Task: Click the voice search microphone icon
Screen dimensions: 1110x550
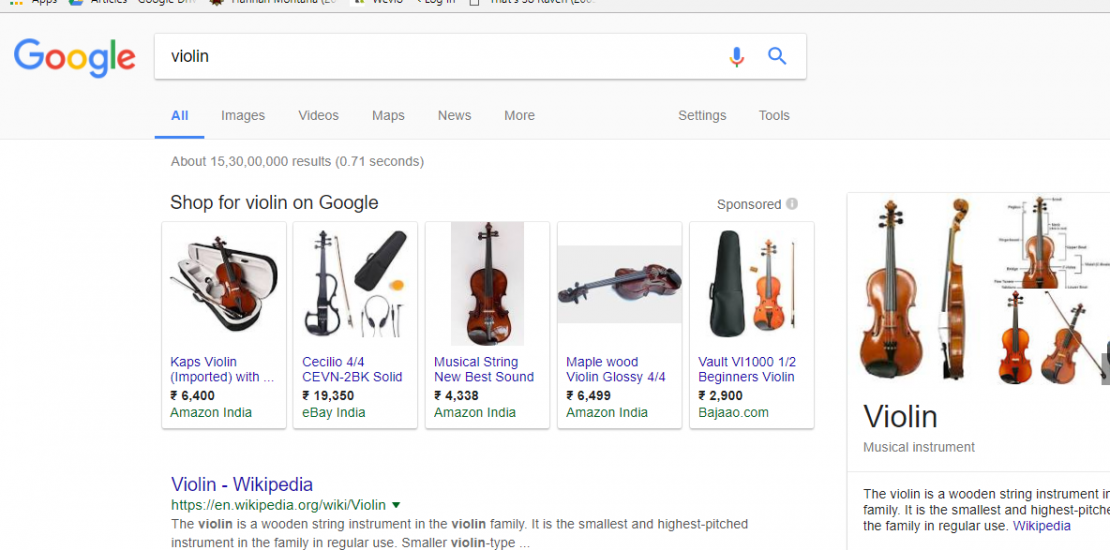Action: click(737, 57)
